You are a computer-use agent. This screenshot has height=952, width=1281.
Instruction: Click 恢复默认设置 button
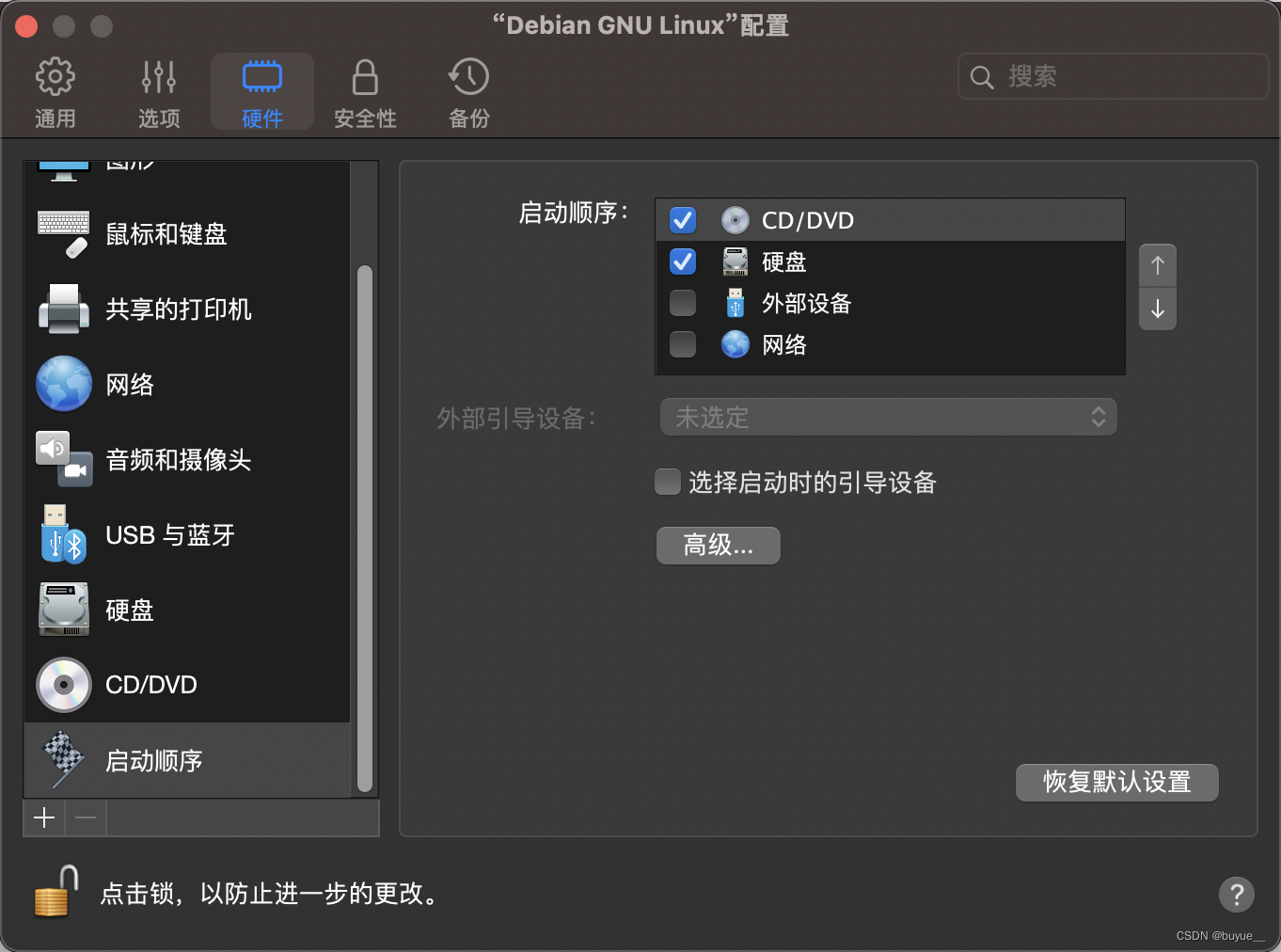(1117, 782)
